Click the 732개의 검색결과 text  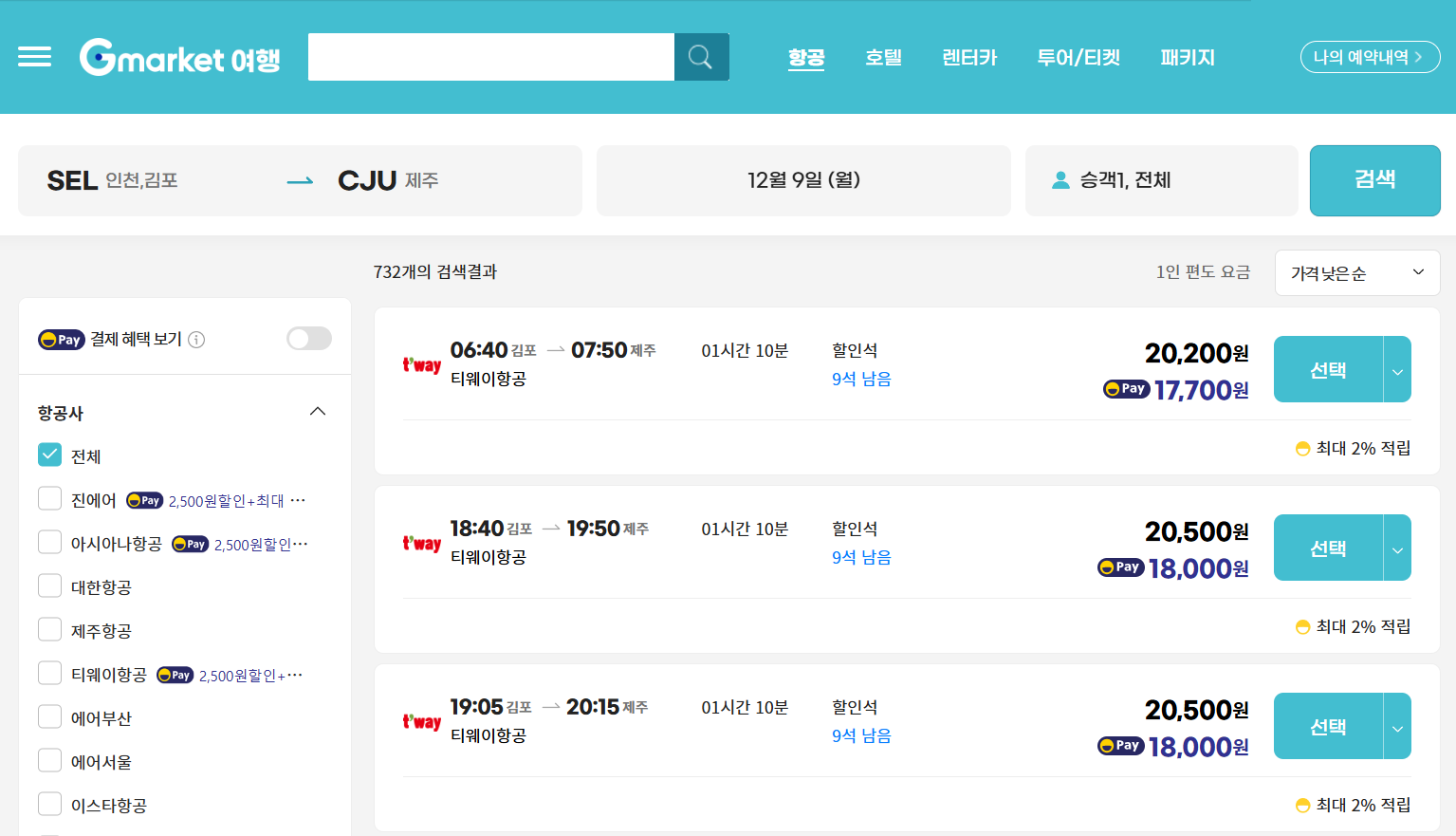[x=435, y=272]
